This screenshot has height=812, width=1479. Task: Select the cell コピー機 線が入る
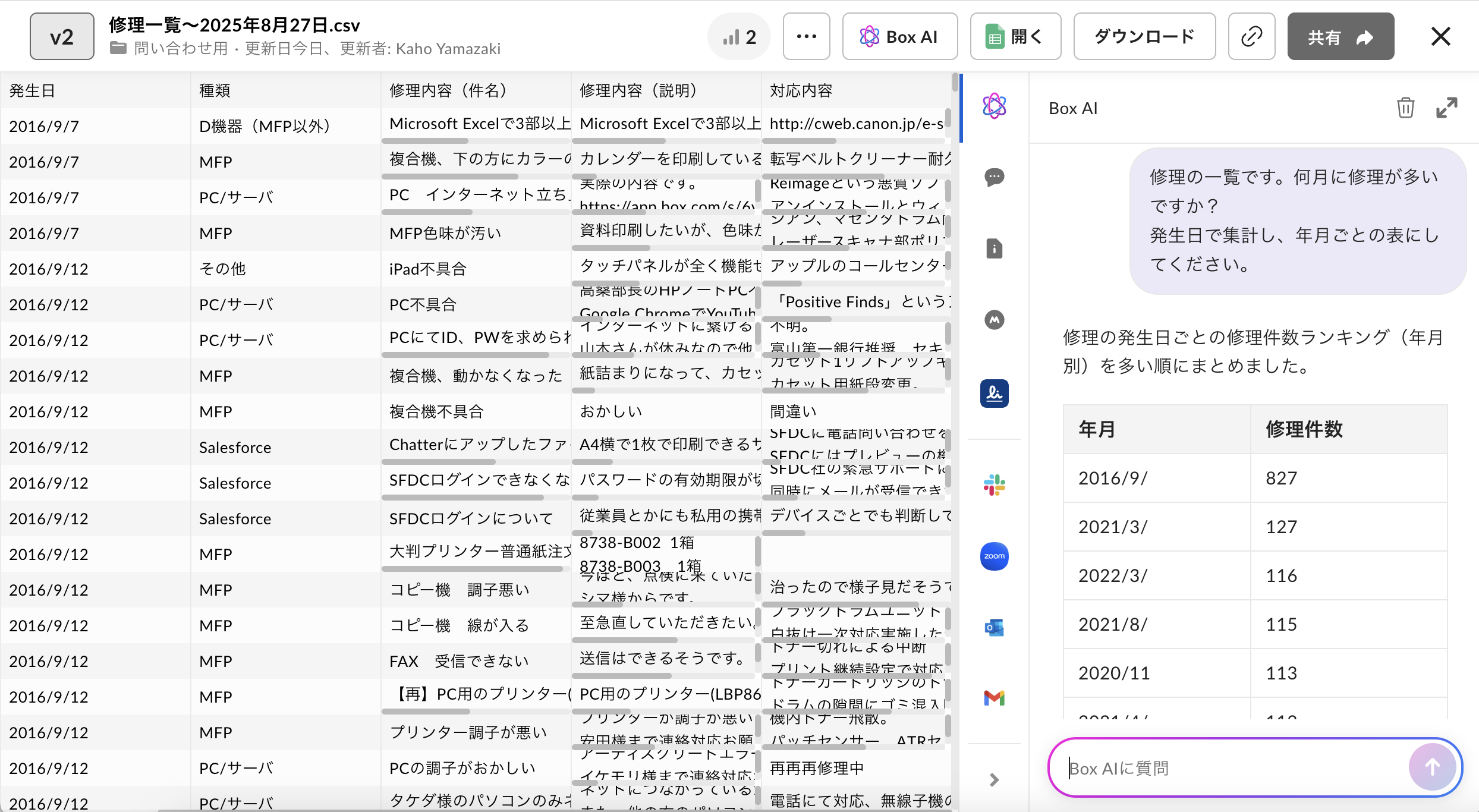pyautogui.click(x=476, y=625)
